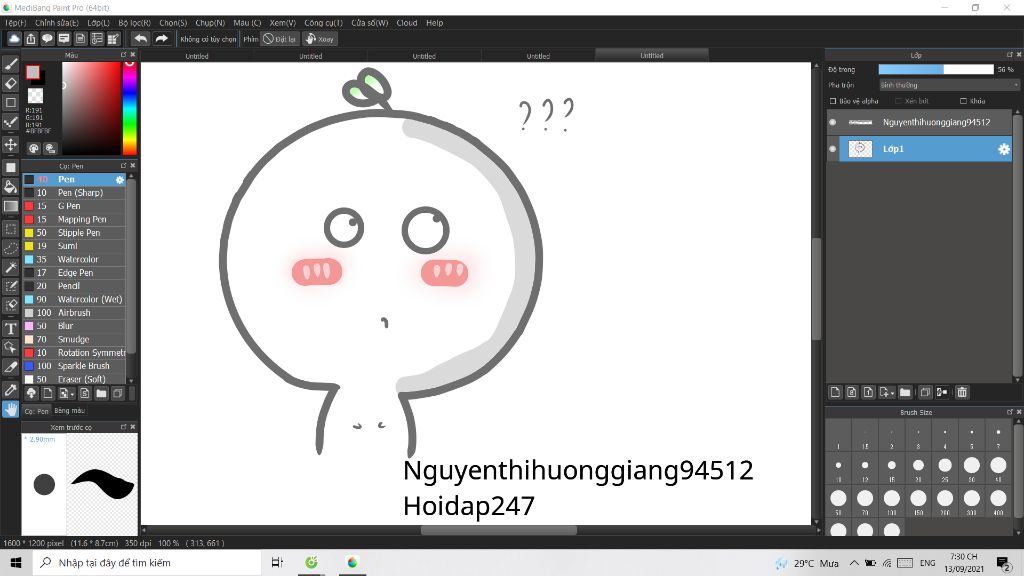Adjust the Độ trong opacity slider
The image size is (1024, 576).
(x=936, y=69)
